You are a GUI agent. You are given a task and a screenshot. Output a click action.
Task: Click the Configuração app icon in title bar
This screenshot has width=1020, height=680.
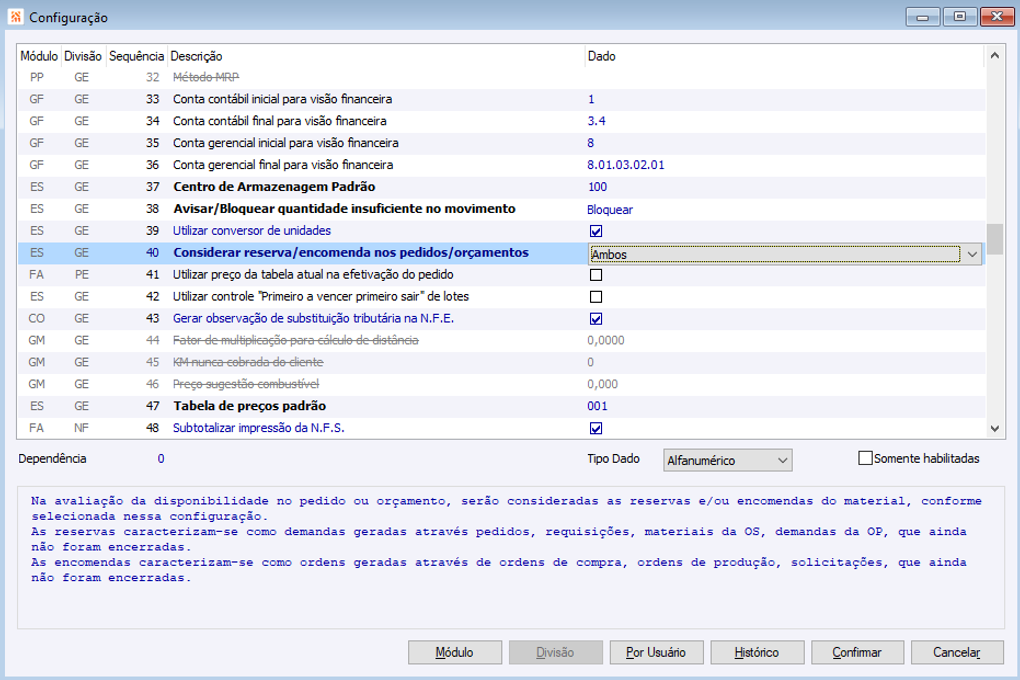[16, 17]
